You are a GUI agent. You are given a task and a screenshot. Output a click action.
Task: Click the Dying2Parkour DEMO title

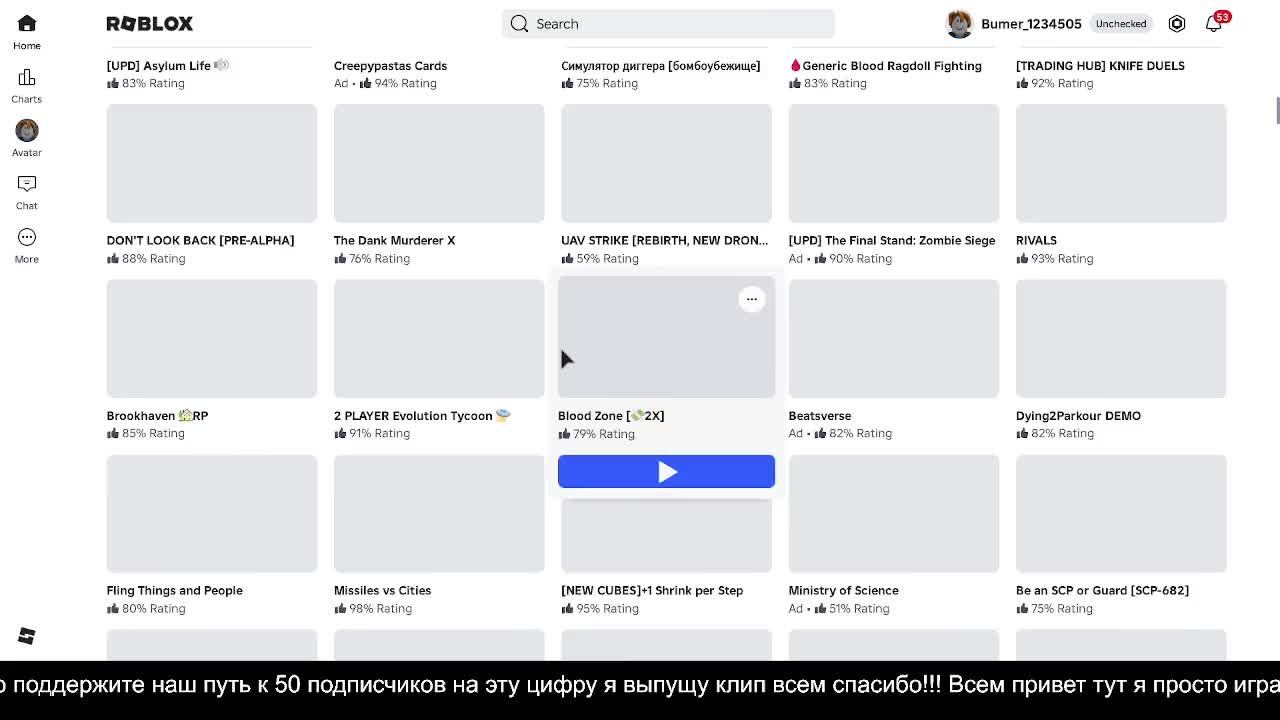tap(1078, 416)
